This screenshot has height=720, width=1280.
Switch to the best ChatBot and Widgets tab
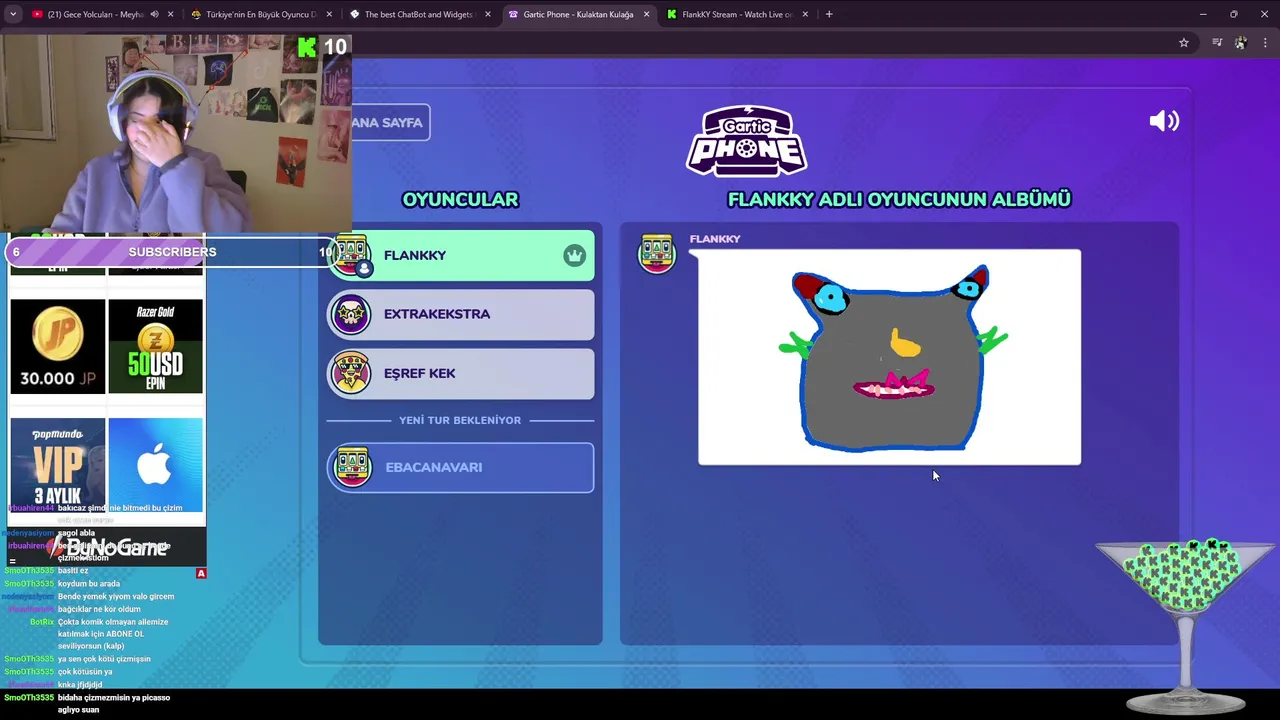tap(419, 14)
